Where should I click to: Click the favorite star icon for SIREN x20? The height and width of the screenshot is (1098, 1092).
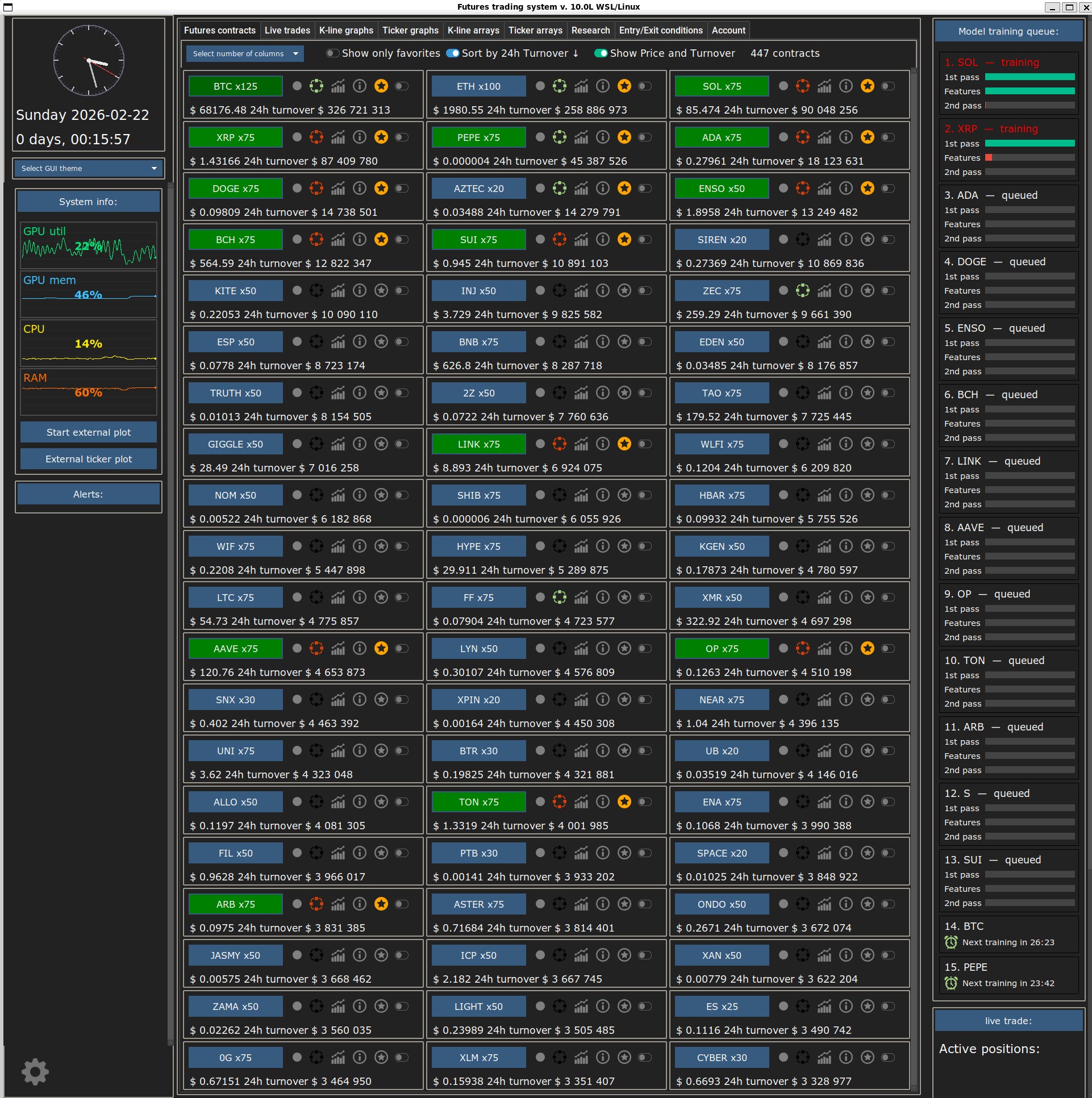[x=868, y=239]
